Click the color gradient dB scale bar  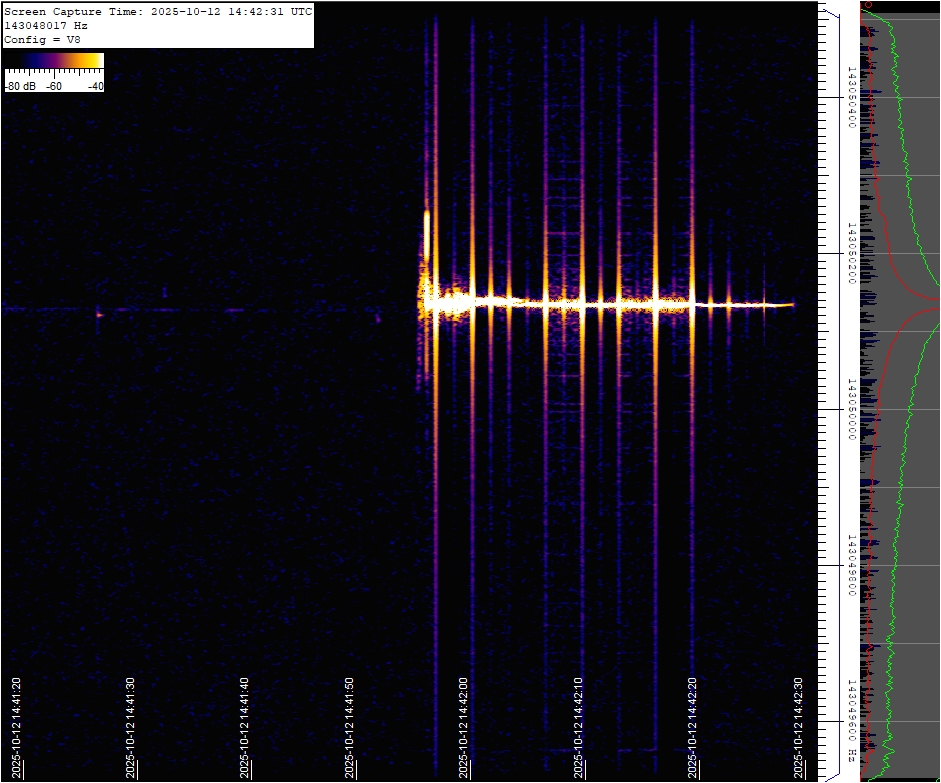54,62
